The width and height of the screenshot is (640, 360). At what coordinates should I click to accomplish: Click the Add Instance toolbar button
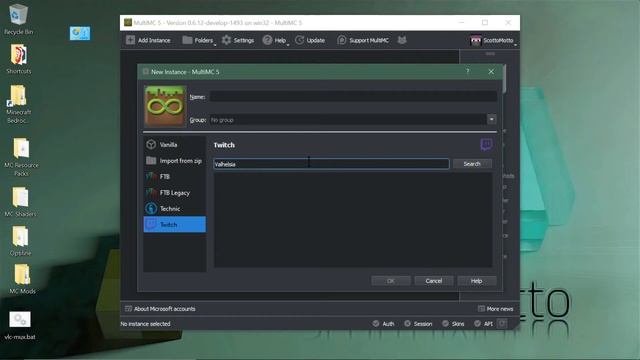click(149, 40)
